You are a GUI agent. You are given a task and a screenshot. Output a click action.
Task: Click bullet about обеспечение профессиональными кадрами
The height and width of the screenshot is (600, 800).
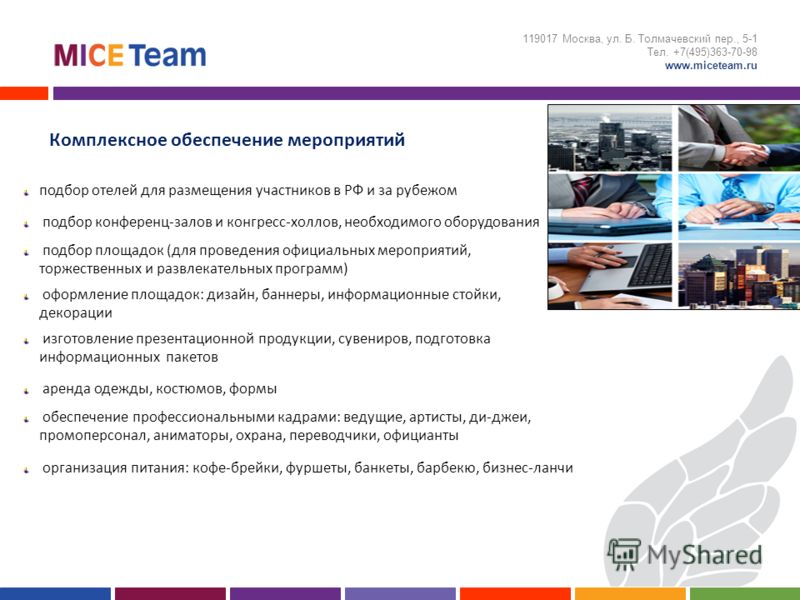pyautogui.click(x=285, y=426)
